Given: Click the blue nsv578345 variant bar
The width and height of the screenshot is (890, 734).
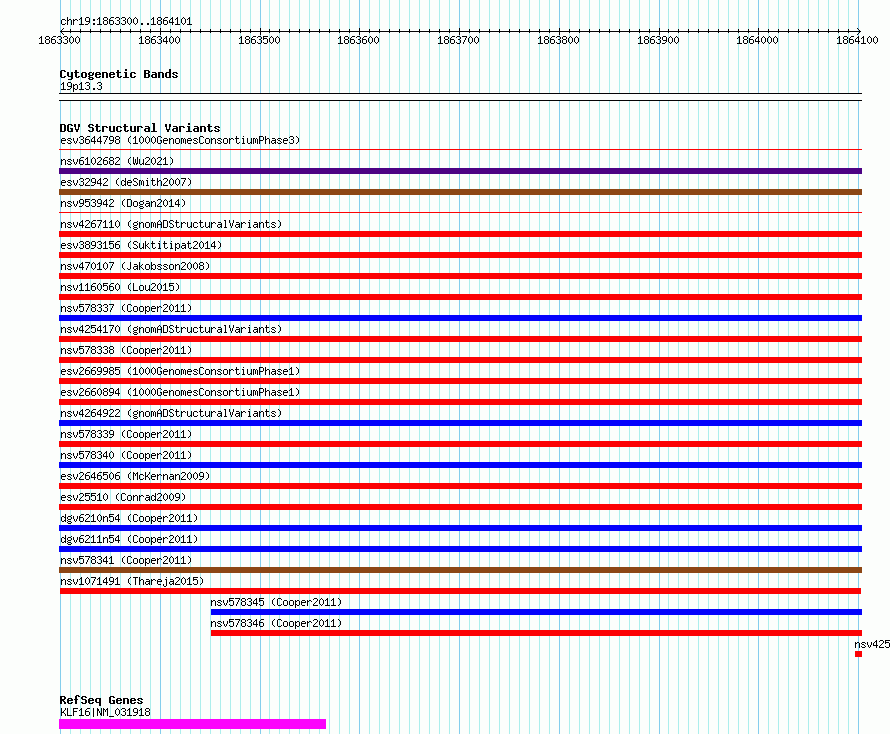Looking at the screenshot, I should coord(536,612).
